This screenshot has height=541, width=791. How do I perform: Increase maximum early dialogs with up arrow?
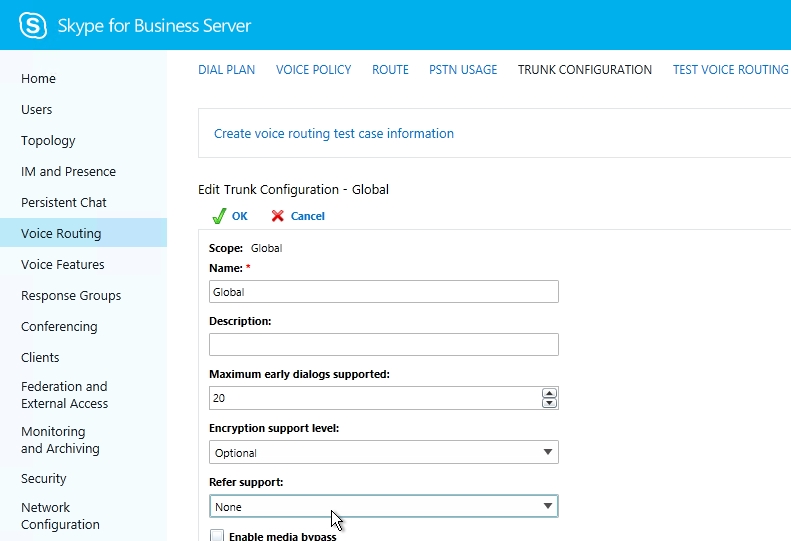549,393
